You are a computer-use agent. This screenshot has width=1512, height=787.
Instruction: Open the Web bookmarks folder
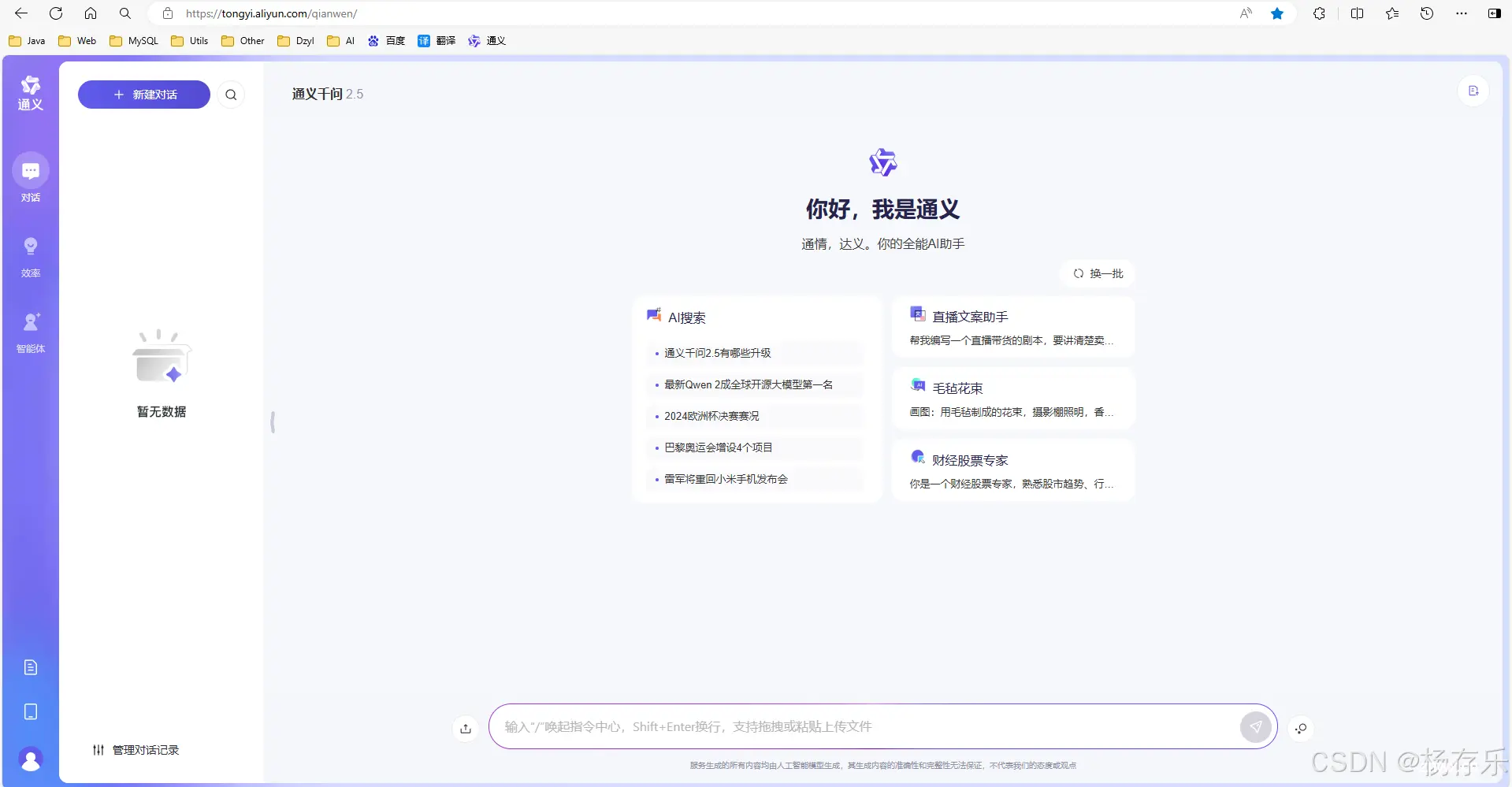(77, 41)
